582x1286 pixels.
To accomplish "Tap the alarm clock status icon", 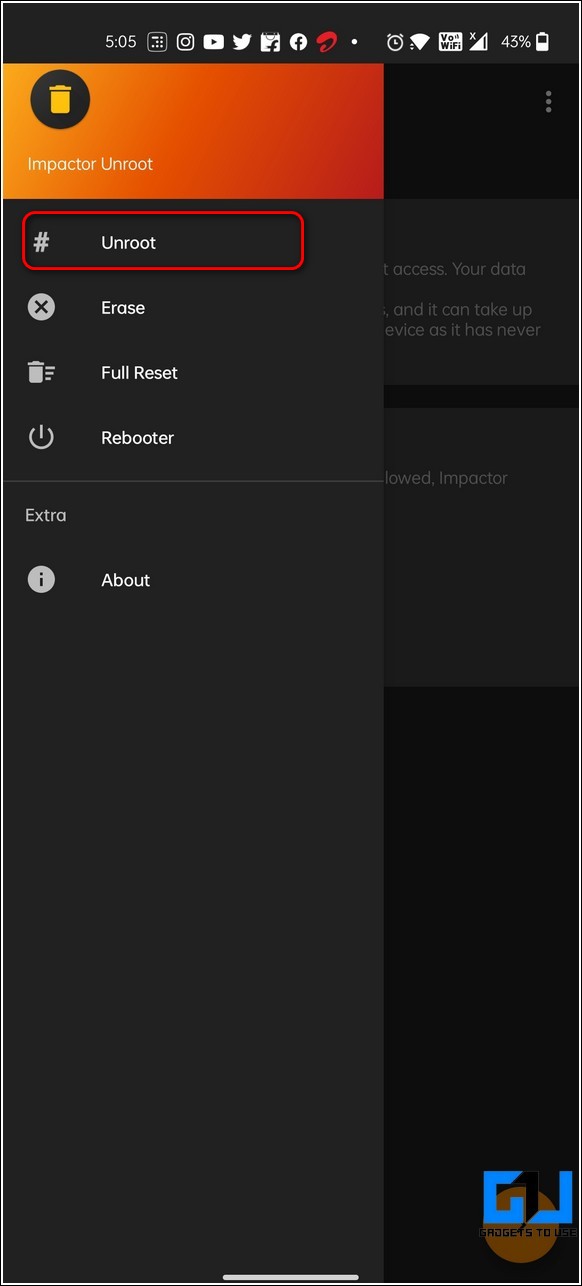I will click(x=395, y=42).
